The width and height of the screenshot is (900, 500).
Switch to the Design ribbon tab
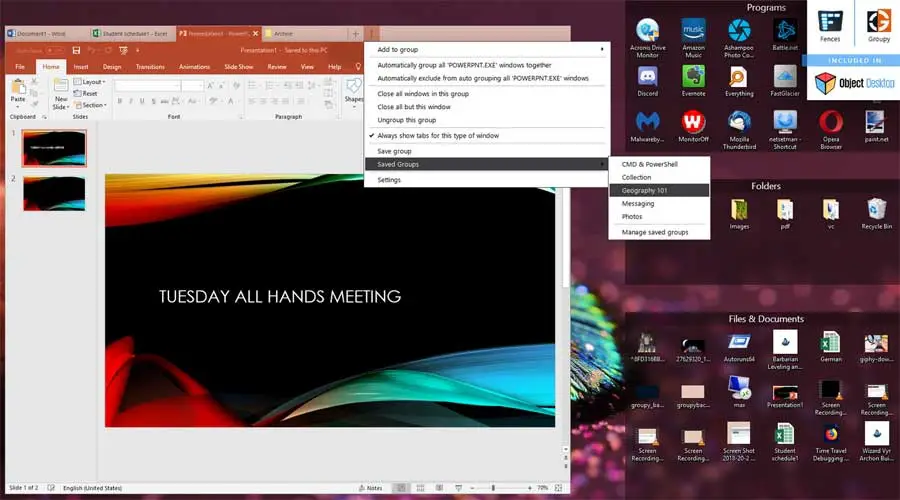tap(112, 67)
